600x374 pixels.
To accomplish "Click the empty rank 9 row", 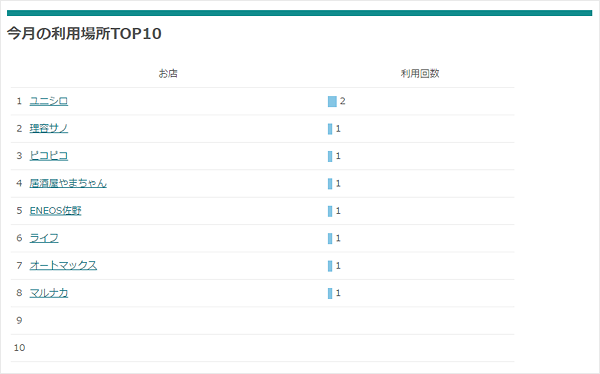I will point(262,320).
